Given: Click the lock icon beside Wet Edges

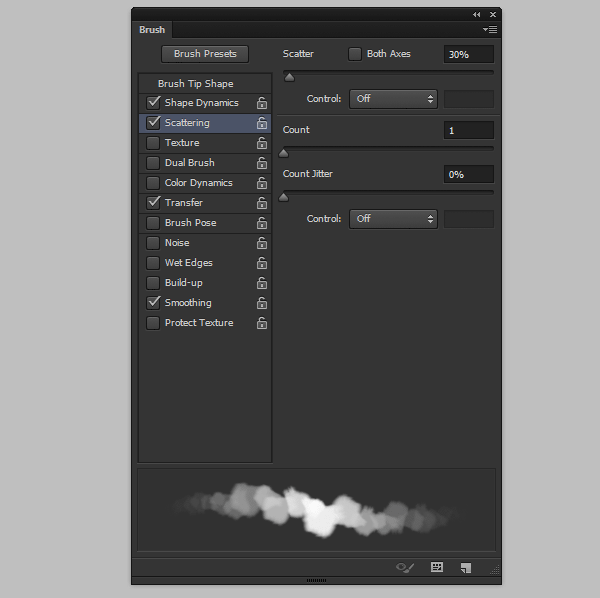Looking at the screenshot, I should click(262, 263).
